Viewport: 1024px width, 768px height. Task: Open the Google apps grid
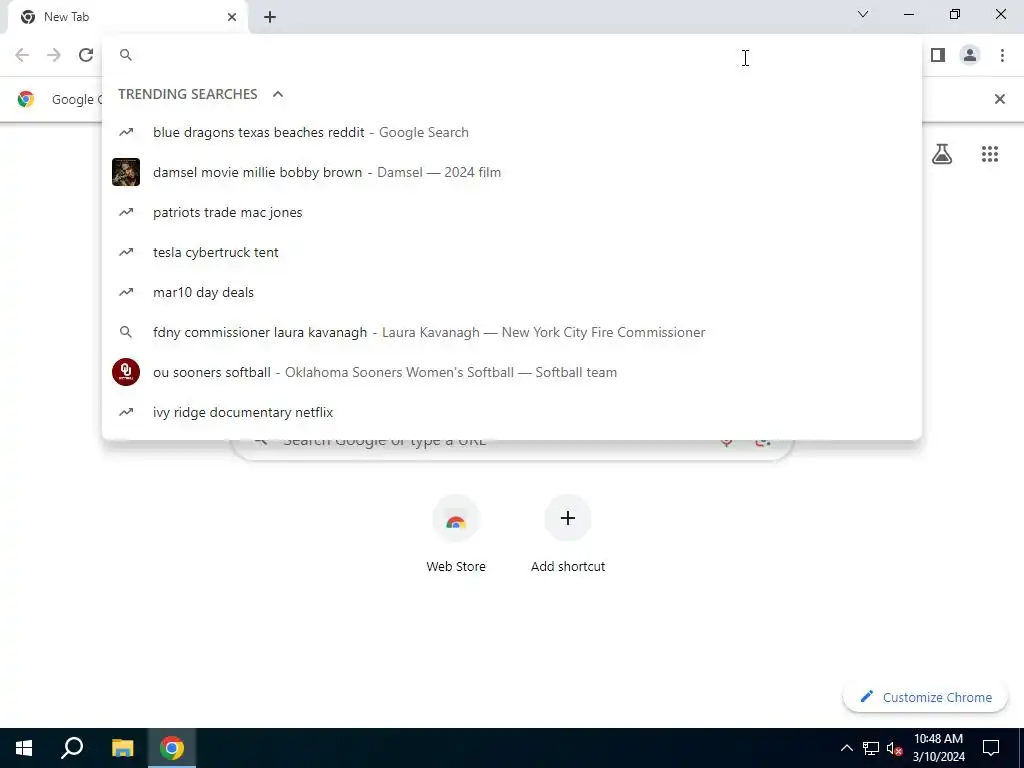point(989,154)
